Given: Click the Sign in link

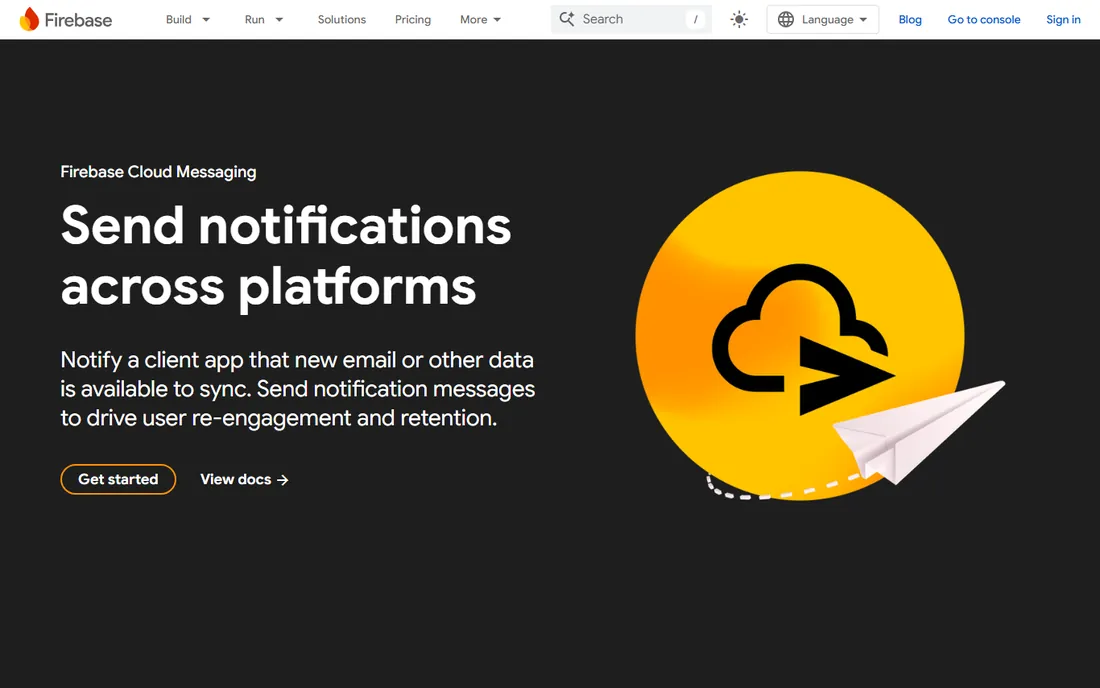Looking at the screenshot, I should click(x=1063, y=20).
